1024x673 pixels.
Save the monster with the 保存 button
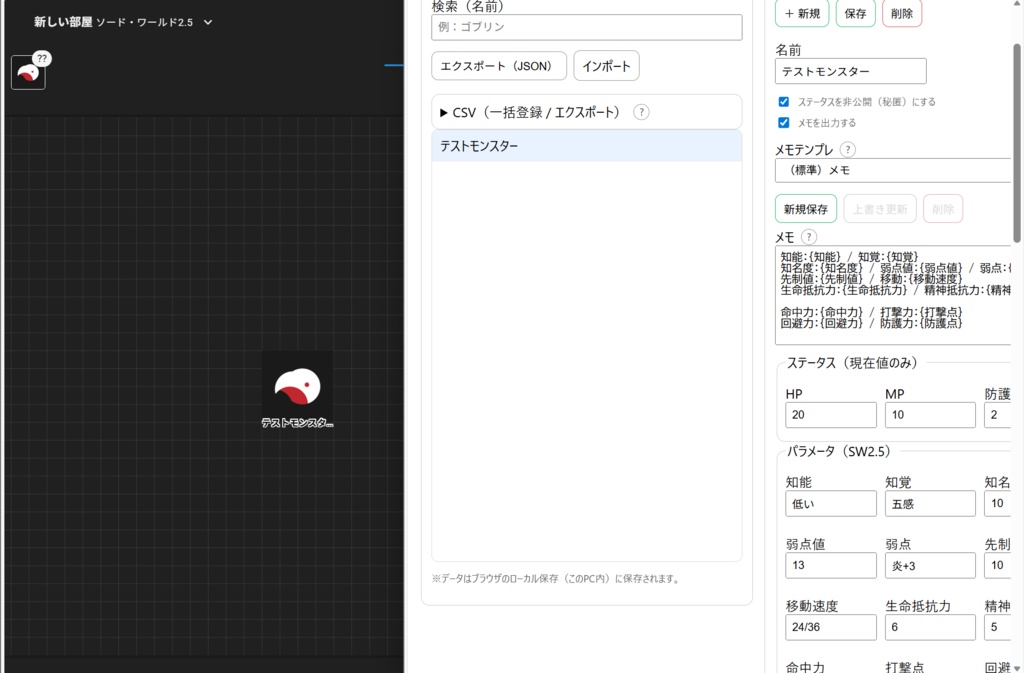(855, 13)
